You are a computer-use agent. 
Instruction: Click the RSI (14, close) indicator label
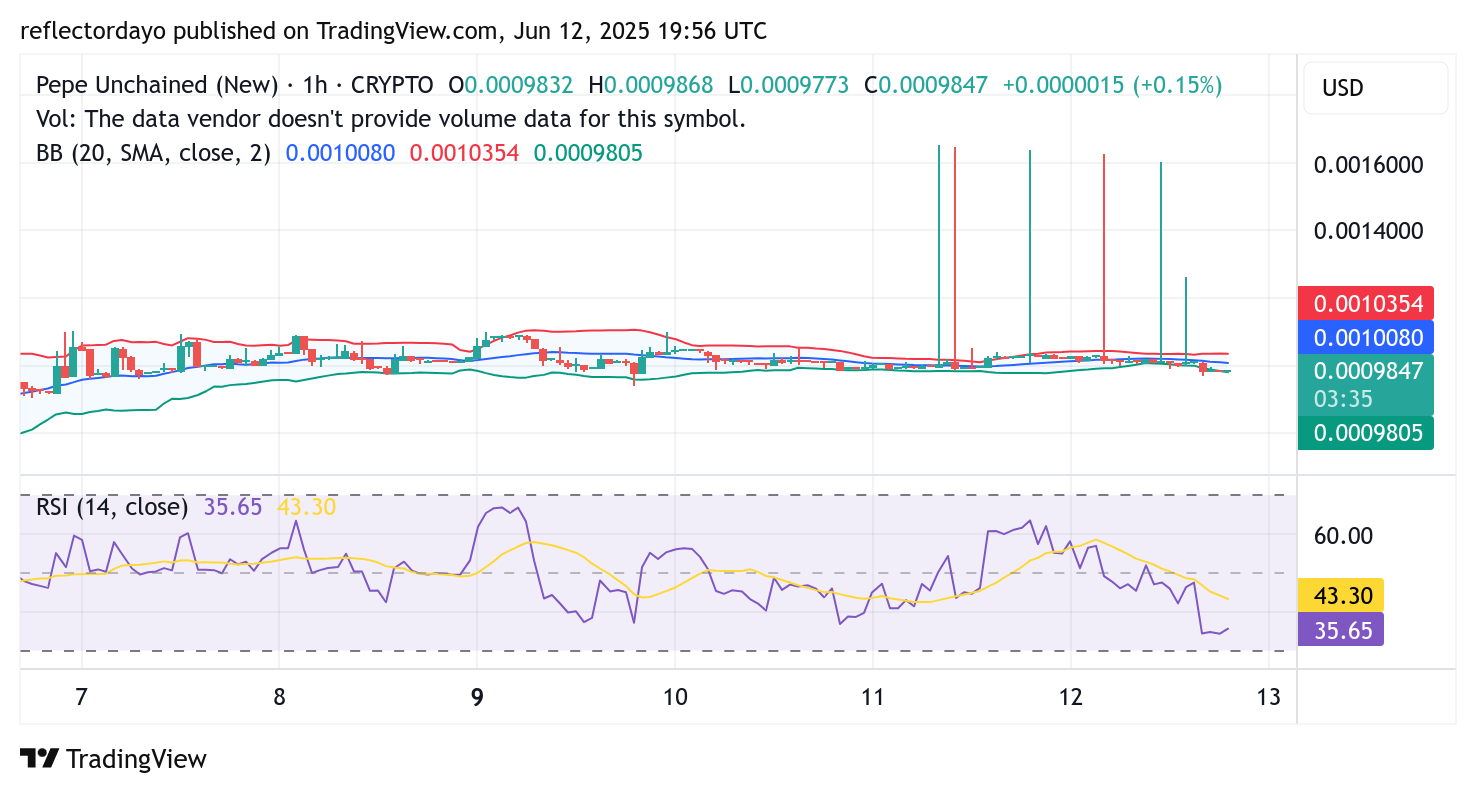(x=112, y=507)
